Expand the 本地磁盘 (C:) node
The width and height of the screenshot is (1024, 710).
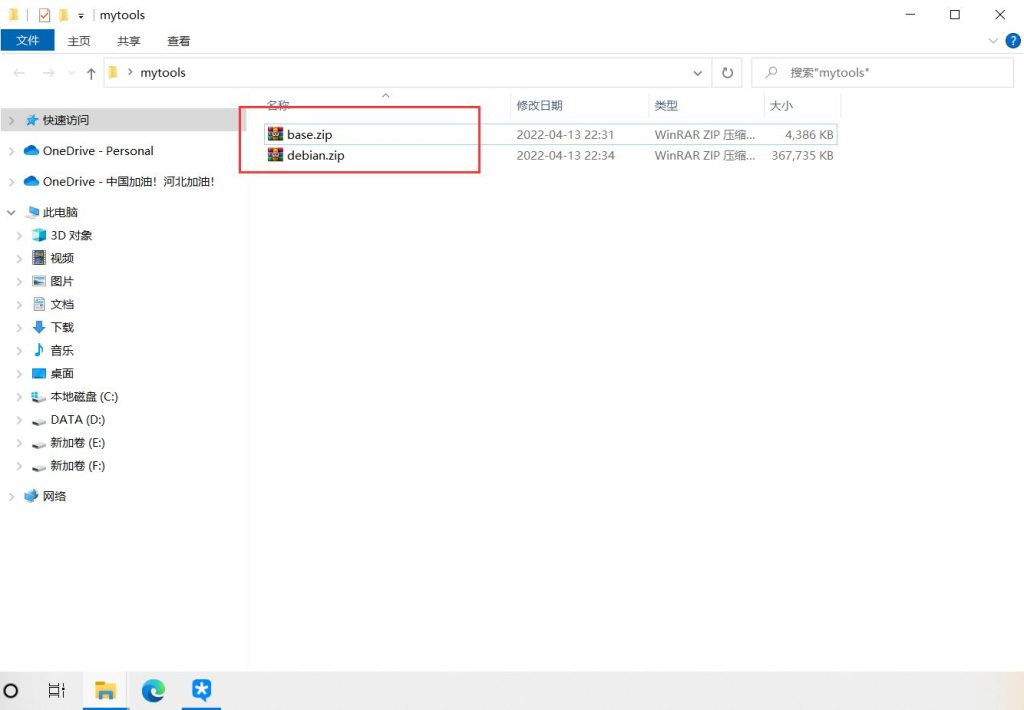pos(20,396)
